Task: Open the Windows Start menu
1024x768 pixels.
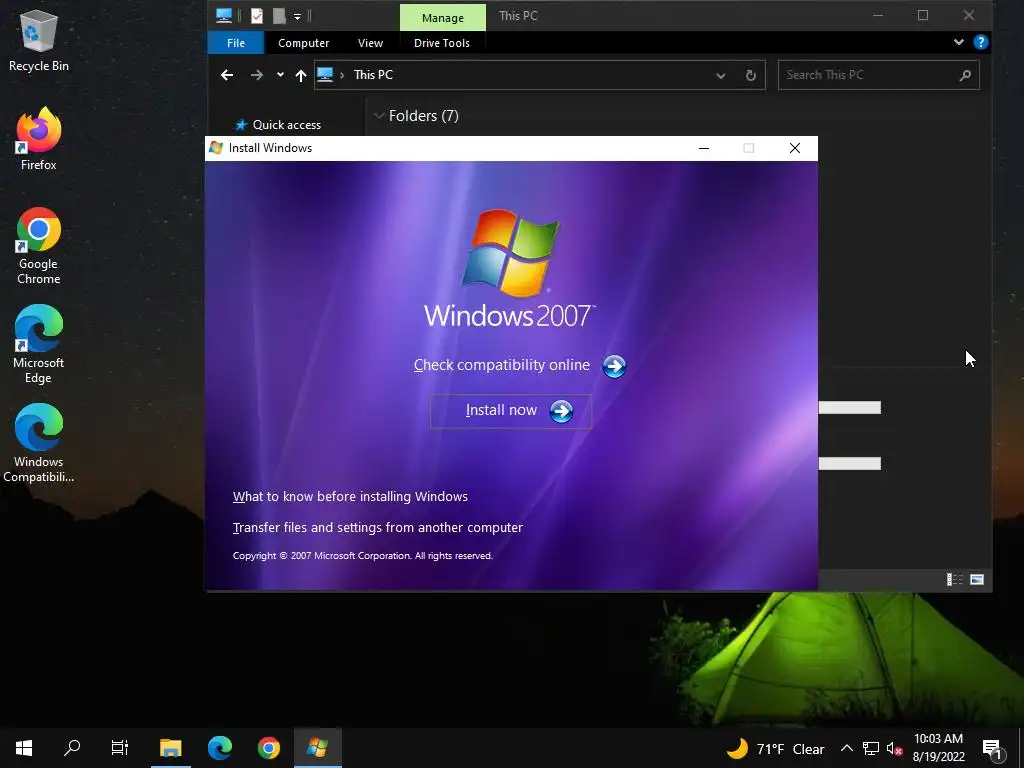Action: pyautogui.click(x=24, y=748)
